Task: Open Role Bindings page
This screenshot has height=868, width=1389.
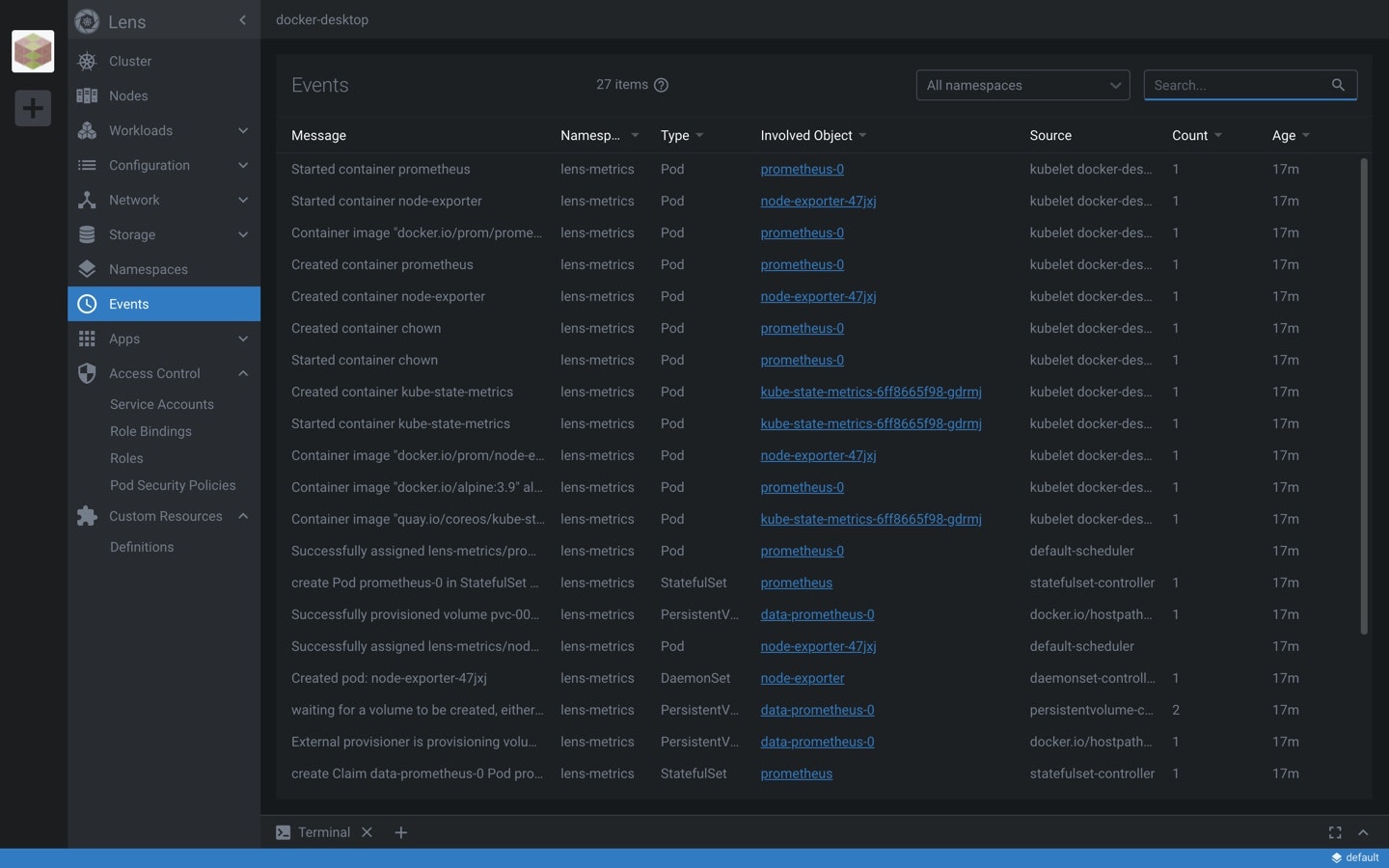Action: [x=150, y=431]
